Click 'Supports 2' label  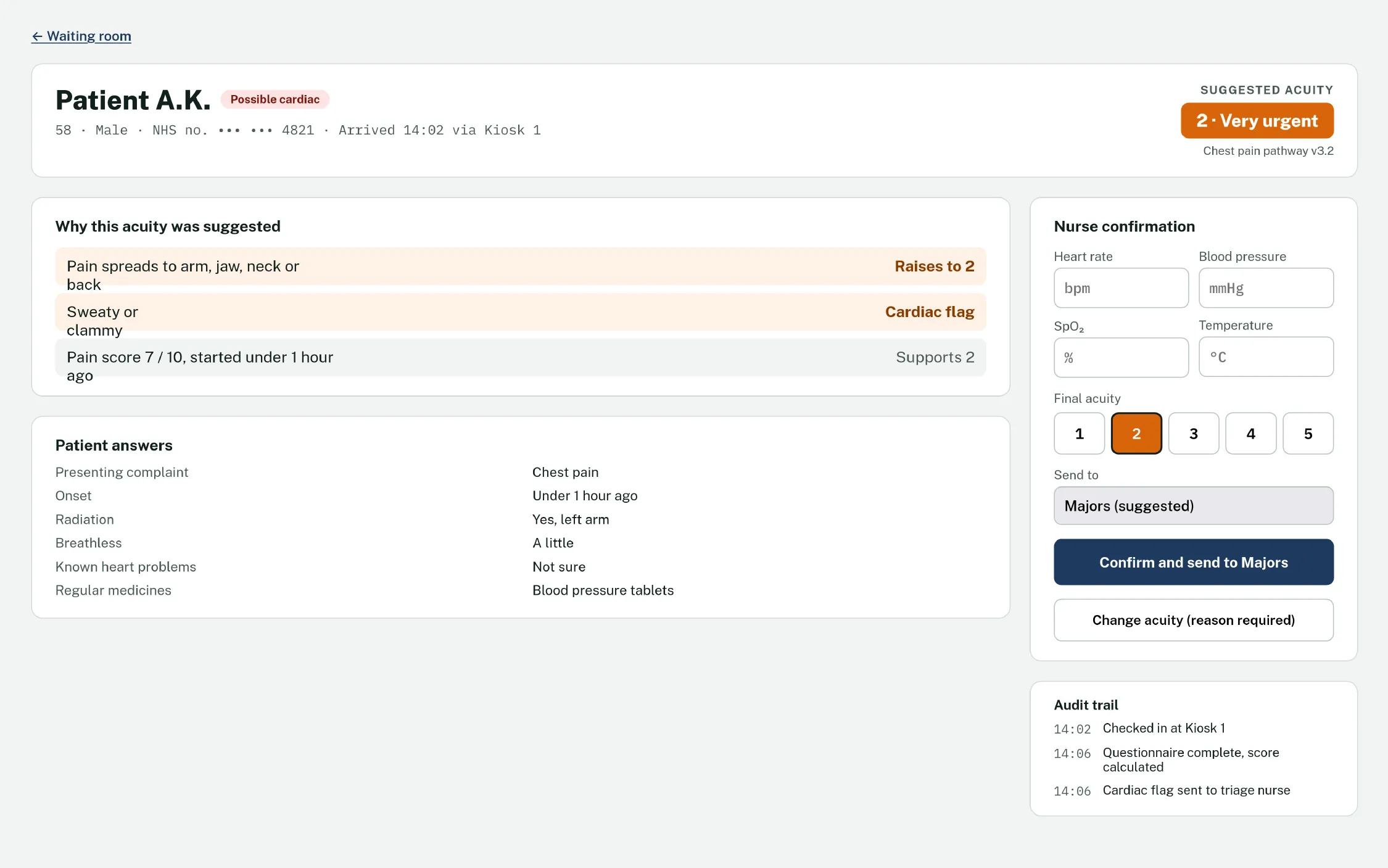(x=935, y=357)
